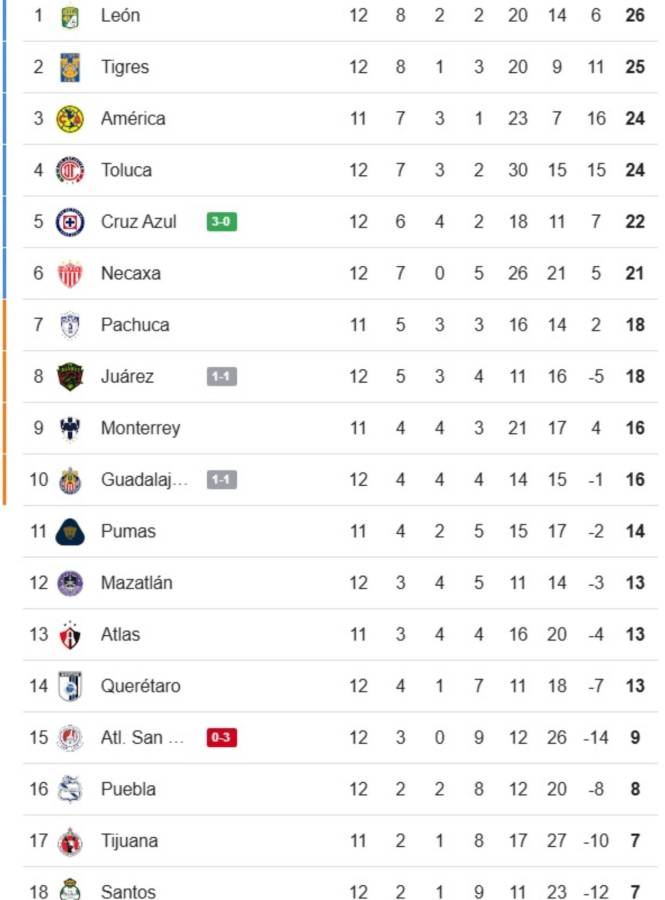Image resolution: width=665 pixels, height=900 pixels.
Task: Click the Pachuca team name
Action: [135, 325]
